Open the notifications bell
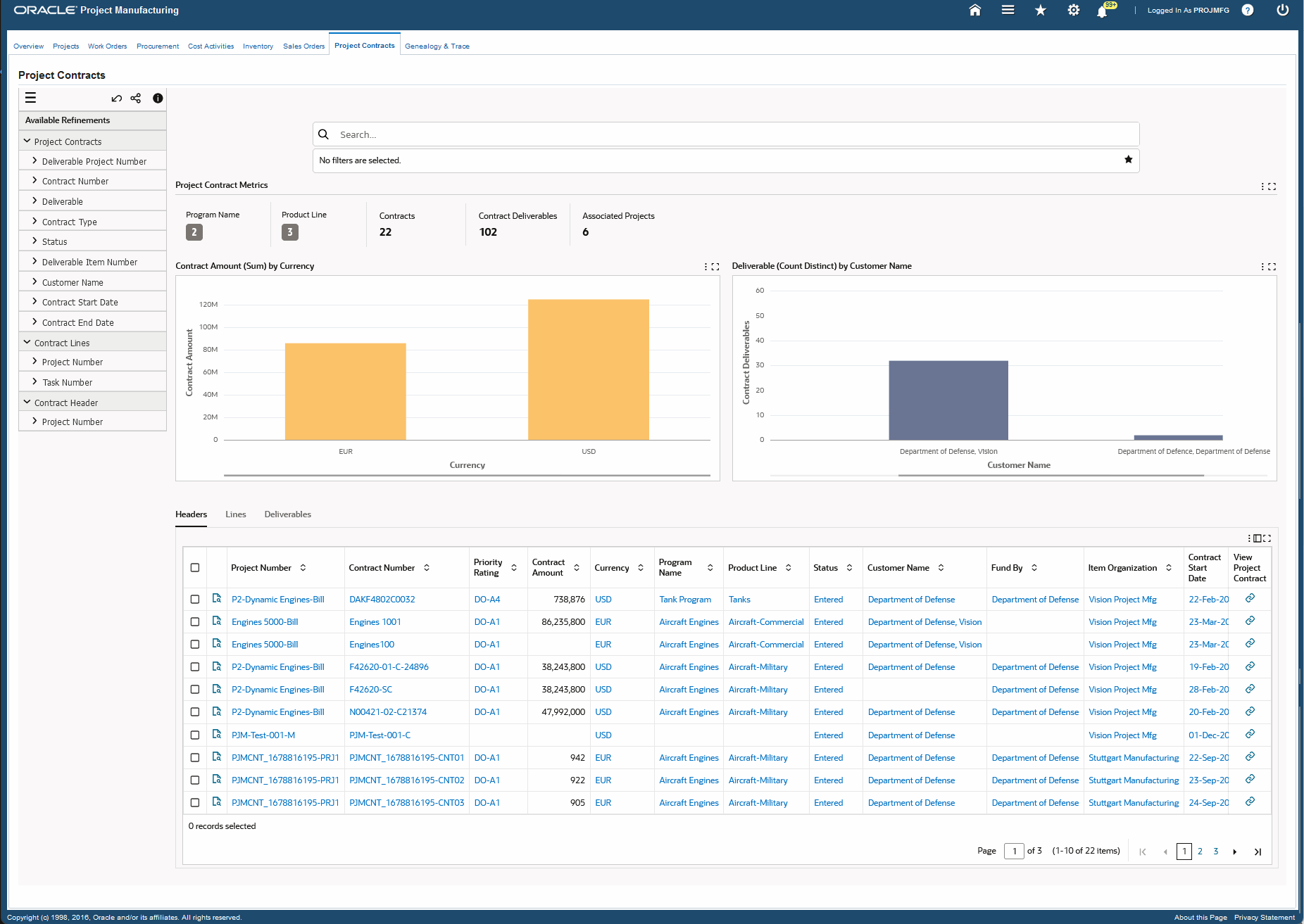The height and width of the screenshot is (924, 1304). [1103, 11]
